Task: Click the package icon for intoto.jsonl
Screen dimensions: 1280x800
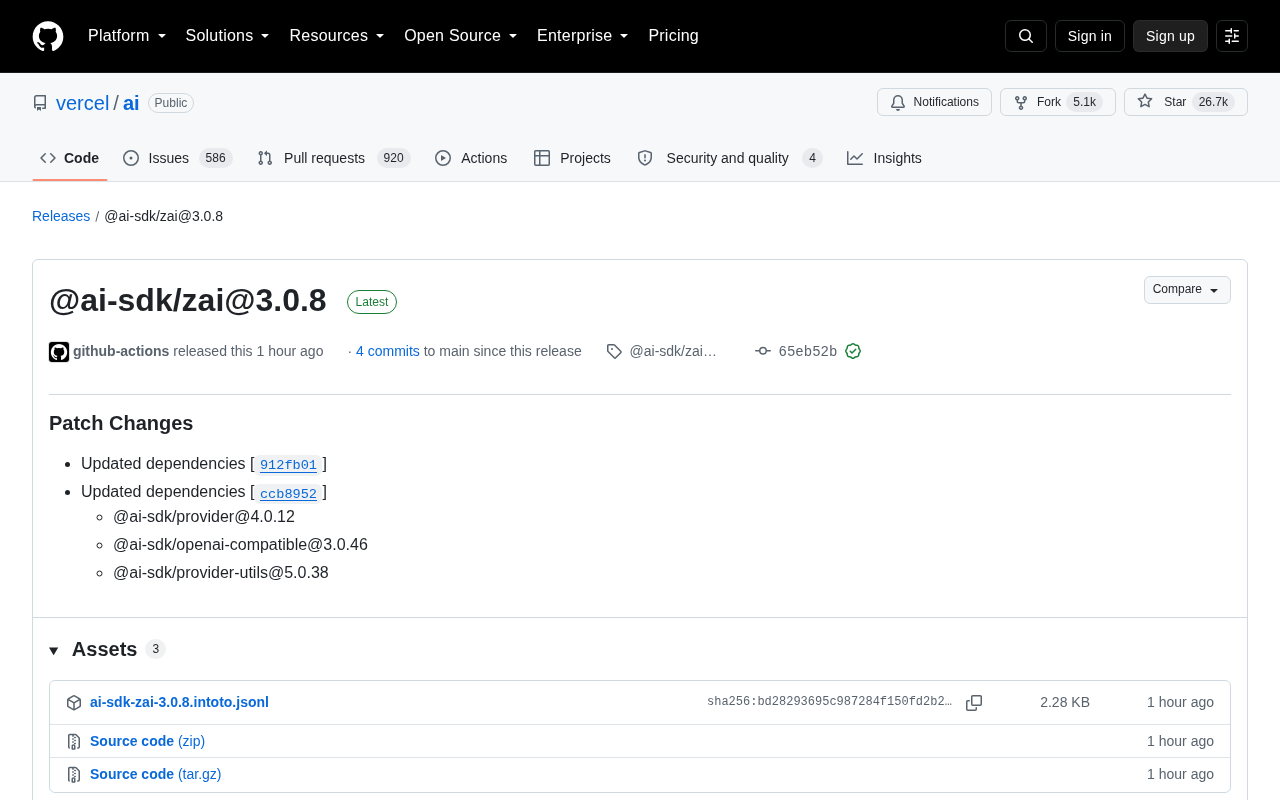Action: 74,703
